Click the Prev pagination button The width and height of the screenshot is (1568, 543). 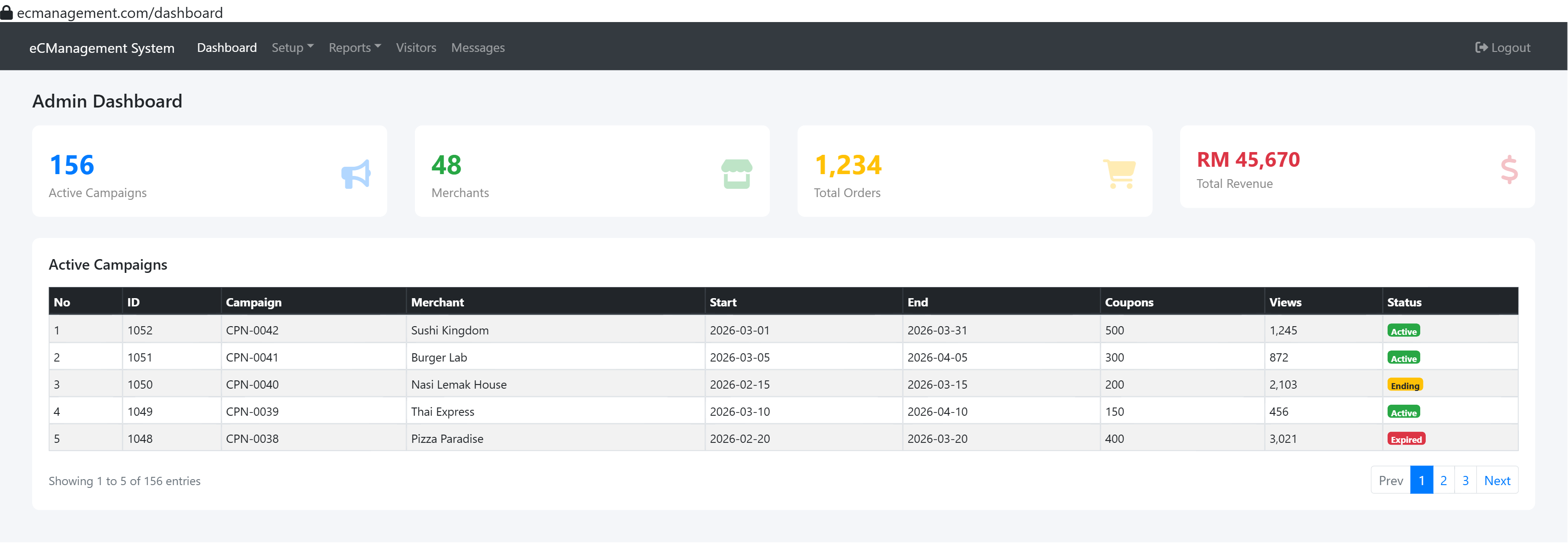pos(1390,480)
